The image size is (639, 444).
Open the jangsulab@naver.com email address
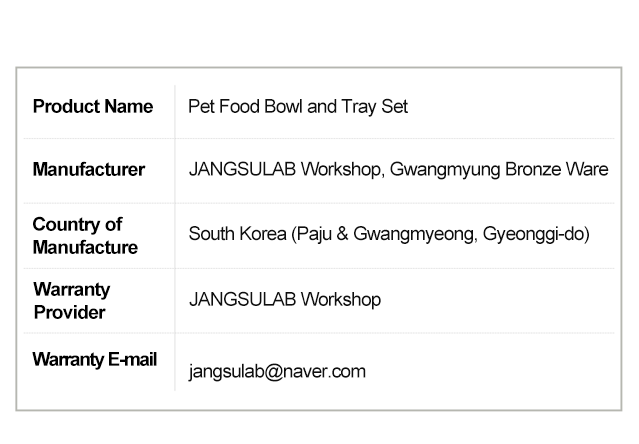(x=277, y=372)
